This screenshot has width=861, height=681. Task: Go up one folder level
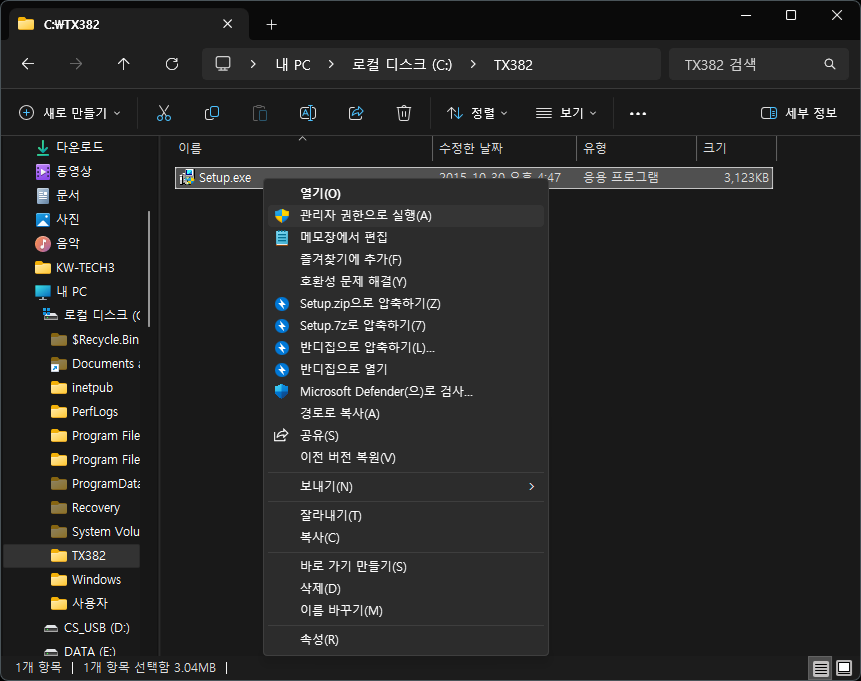pos(124,64)
